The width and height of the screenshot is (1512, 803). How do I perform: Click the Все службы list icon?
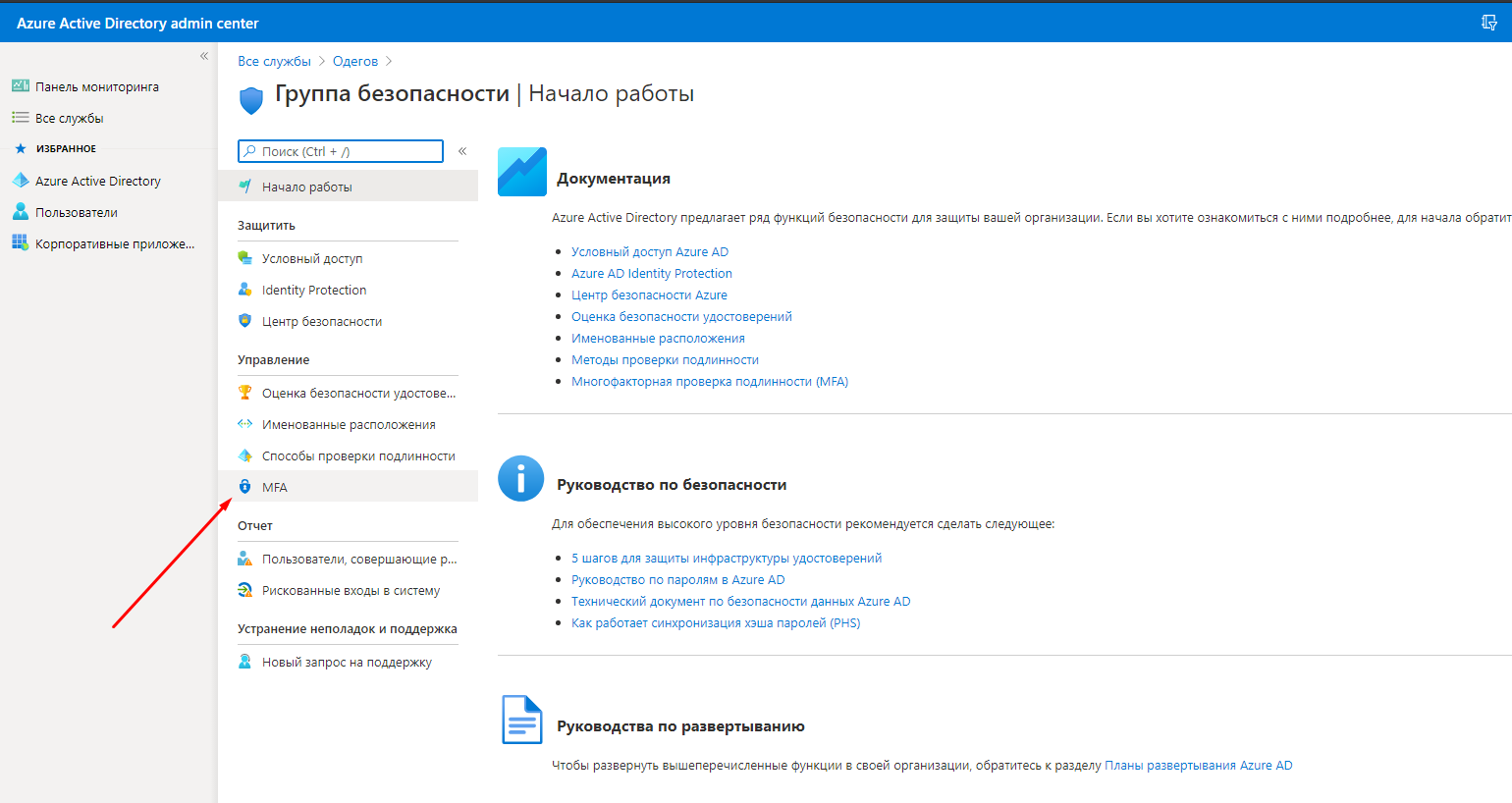[21, 118]
